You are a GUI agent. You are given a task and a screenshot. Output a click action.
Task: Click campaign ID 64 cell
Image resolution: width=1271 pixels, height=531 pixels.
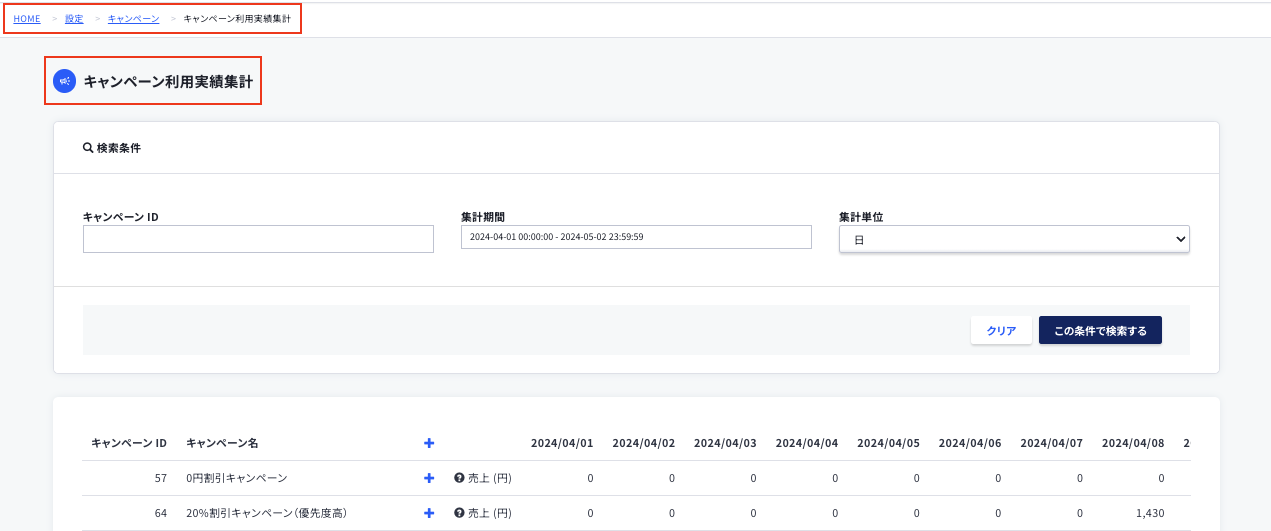click(161, 513)
